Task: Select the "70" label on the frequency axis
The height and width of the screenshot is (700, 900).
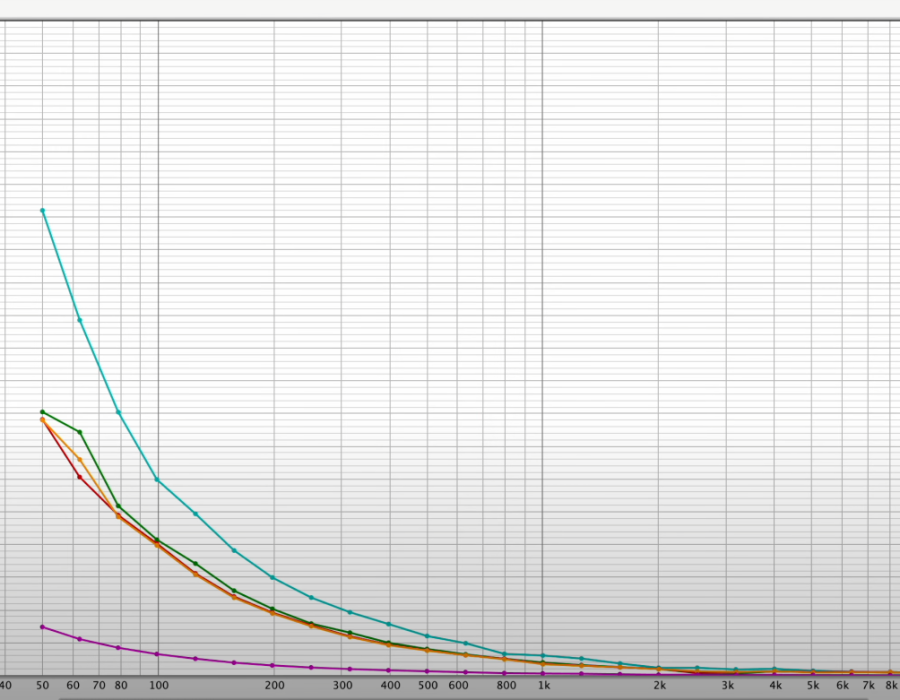Action: click(x=99, y=685)
